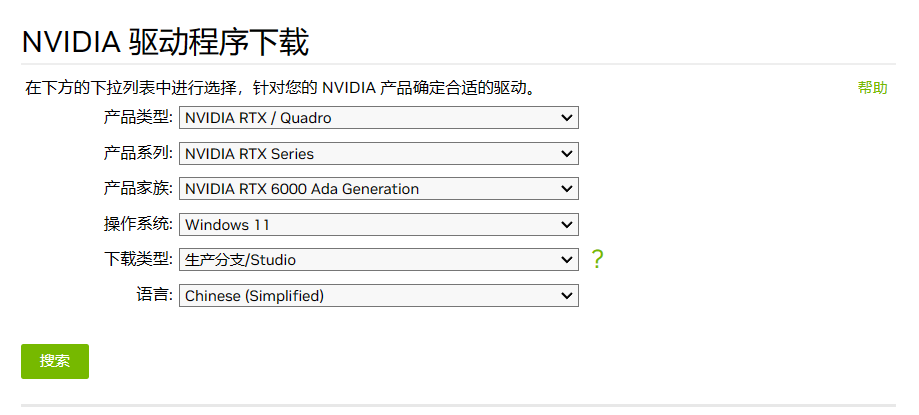The width and height of the screenshot is (919, 415).
Task: Open the 帮助 link
Action: click(872, 88)
